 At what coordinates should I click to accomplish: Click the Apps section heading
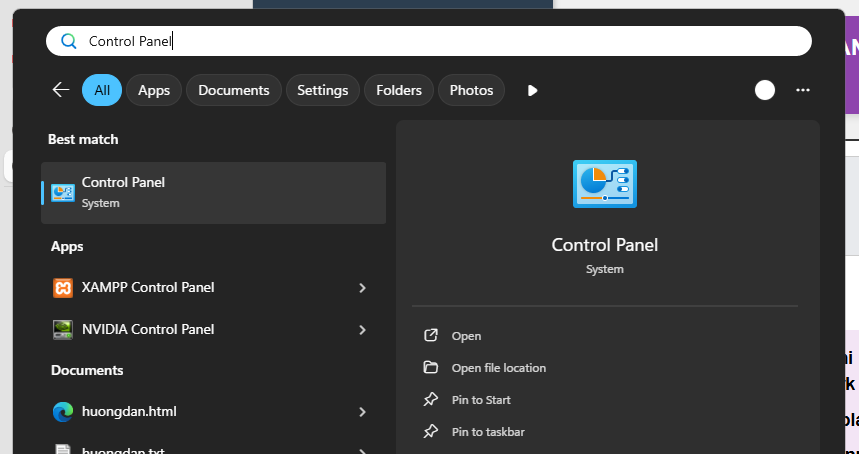[x=67, y=246]
